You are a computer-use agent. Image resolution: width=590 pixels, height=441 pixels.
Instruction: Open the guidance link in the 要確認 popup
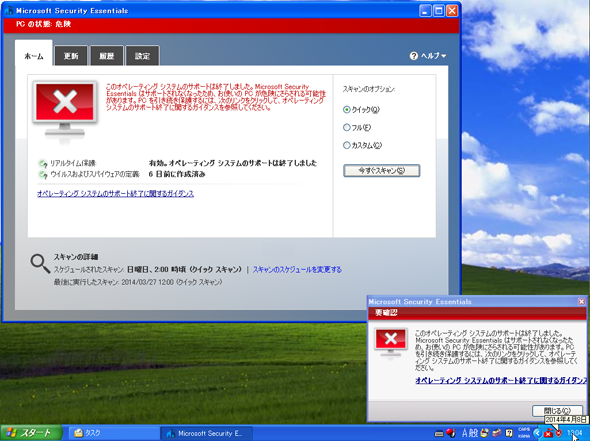coord(501,380)
